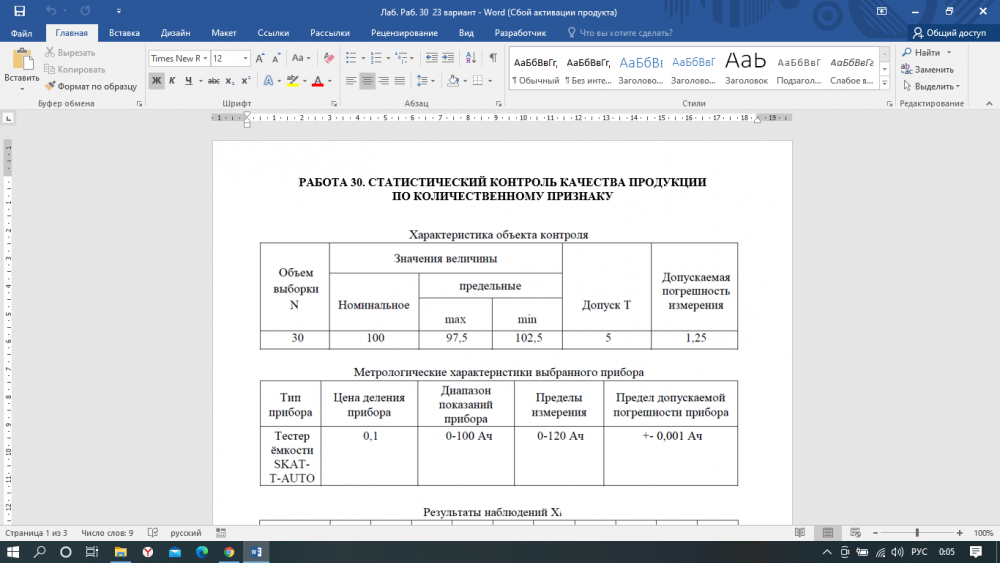Toggle subscript x₂ formatting
Screen dimensions: 1000x563
click(x=230, y=81)
